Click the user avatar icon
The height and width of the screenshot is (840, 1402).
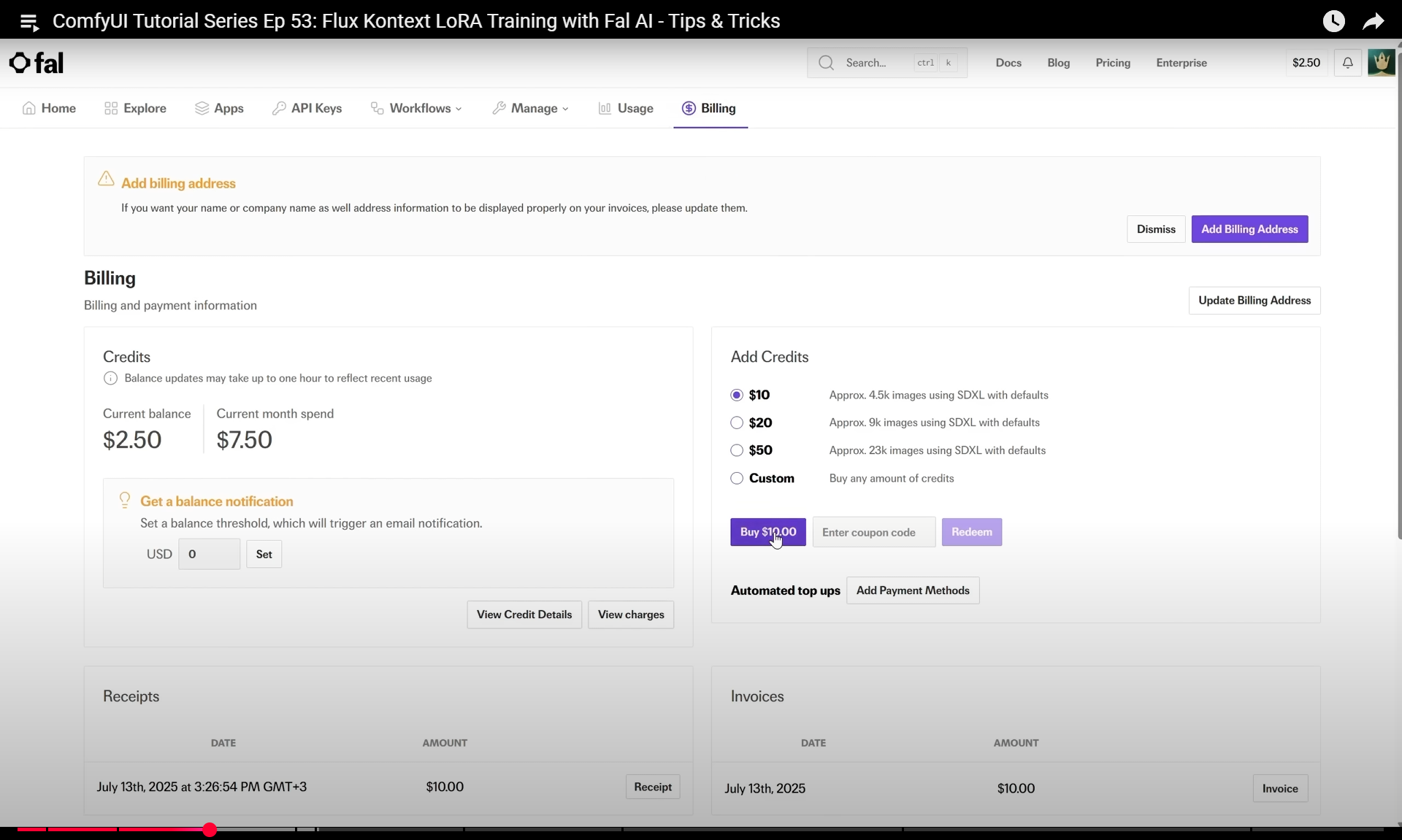[1381, 63]
